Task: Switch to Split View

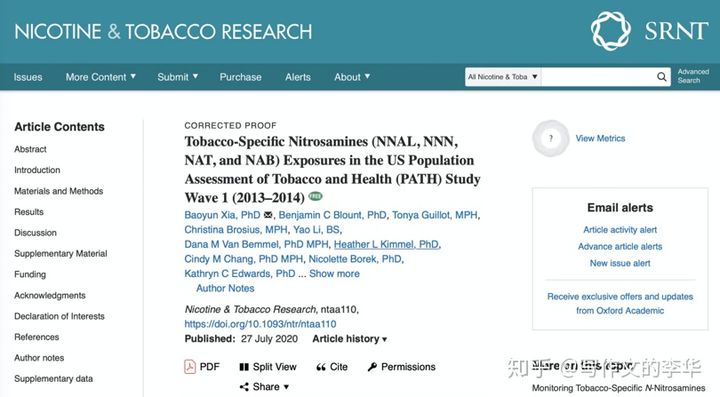Action: (x=268, y=367)
